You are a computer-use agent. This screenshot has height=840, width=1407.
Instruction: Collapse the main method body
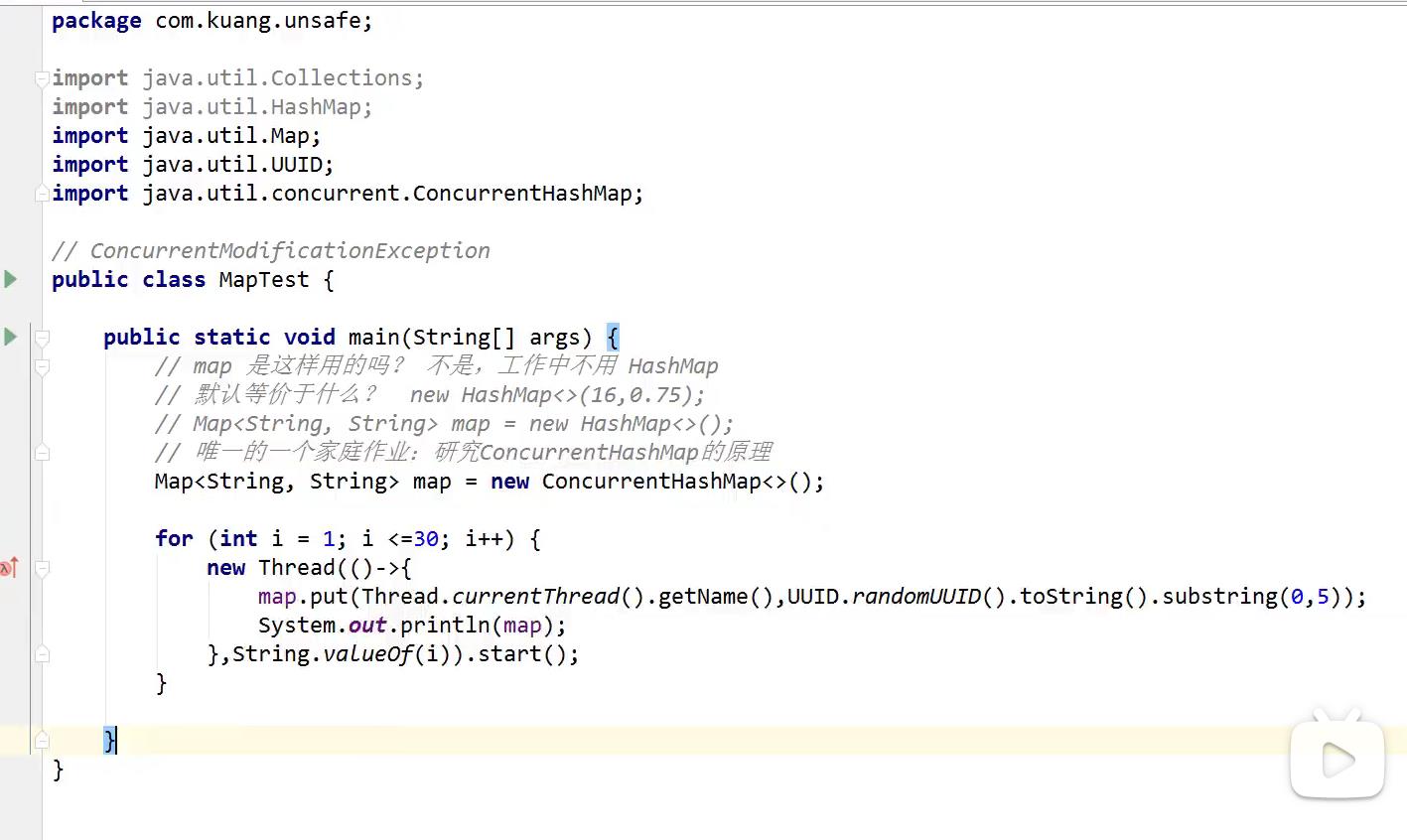pyautogui.click(x=42, y=338)
